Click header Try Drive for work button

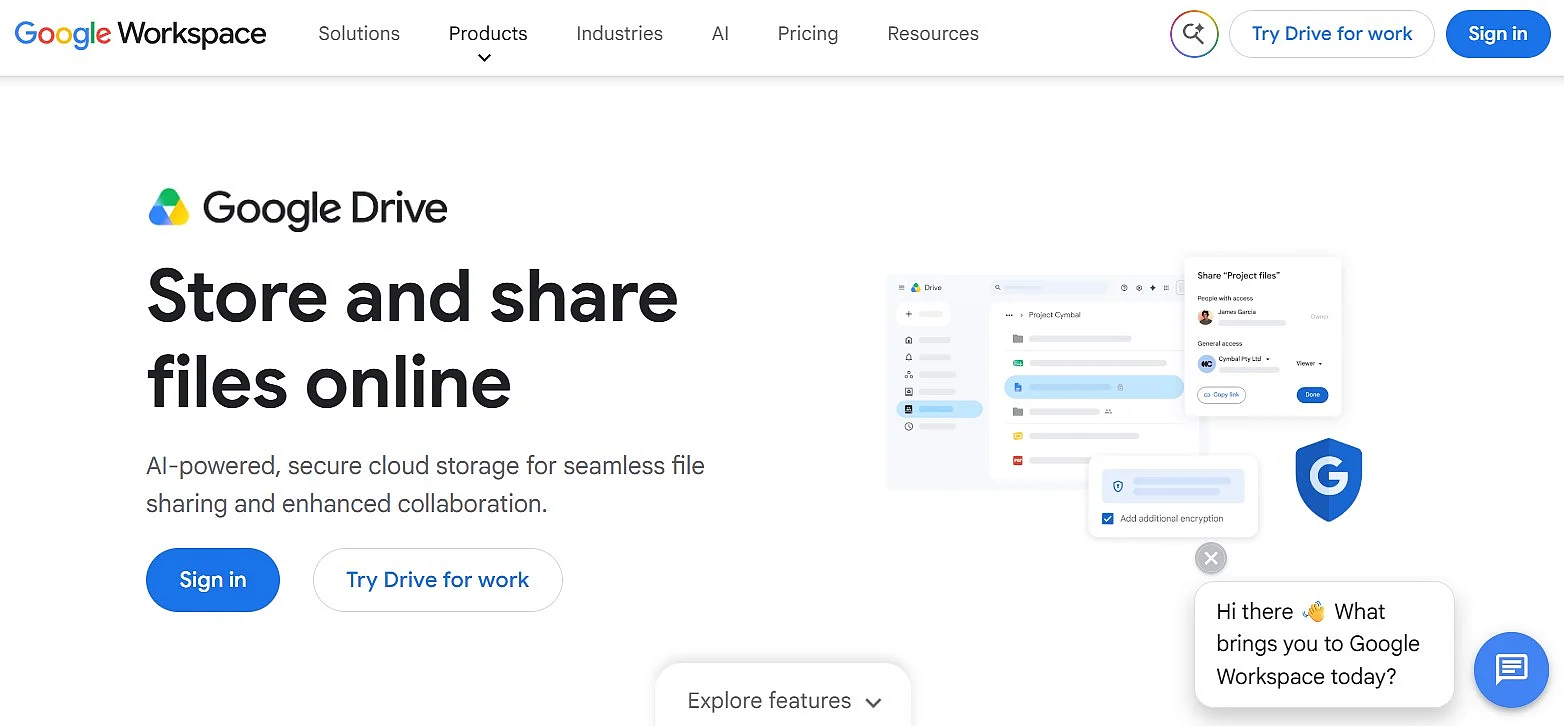pos(1332,34)
